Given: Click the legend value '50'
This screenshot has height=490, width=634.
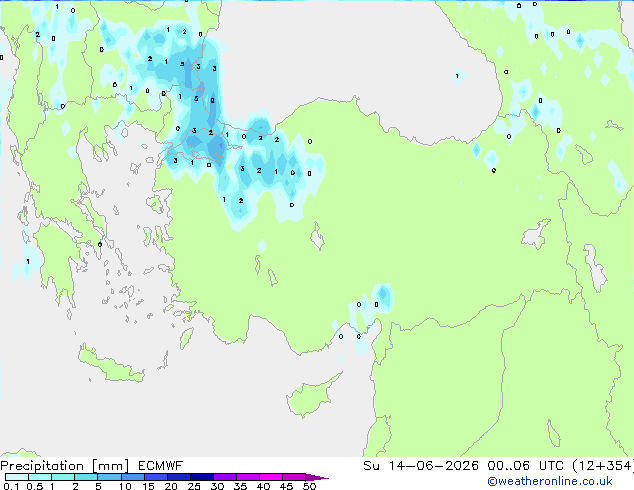Looking at the screenshot, I should point(309,486).
